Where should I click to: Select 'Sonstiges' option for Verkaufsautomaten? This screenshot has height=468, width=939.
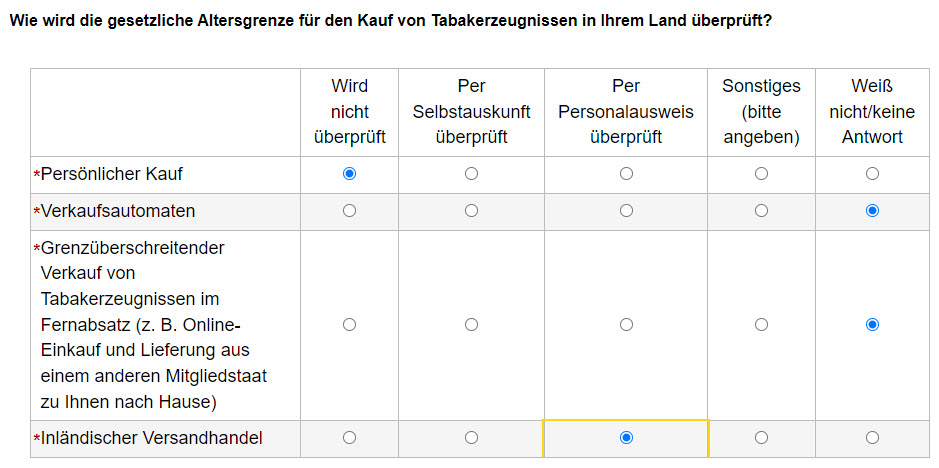point(761,211)
